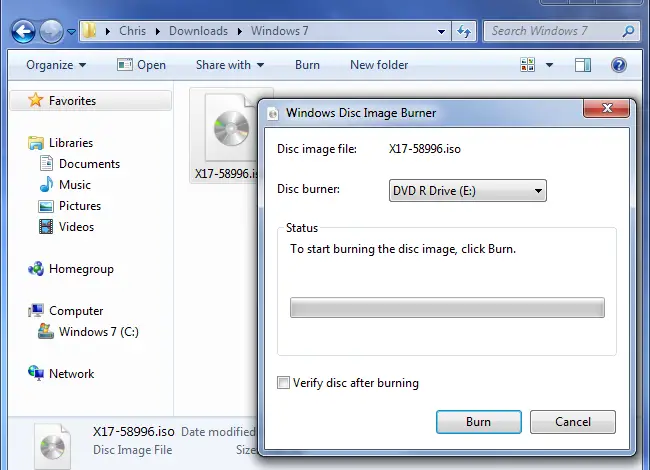650x470 pixels.
Task: Click the search magnifier icon
Action: tap(628, 31)
